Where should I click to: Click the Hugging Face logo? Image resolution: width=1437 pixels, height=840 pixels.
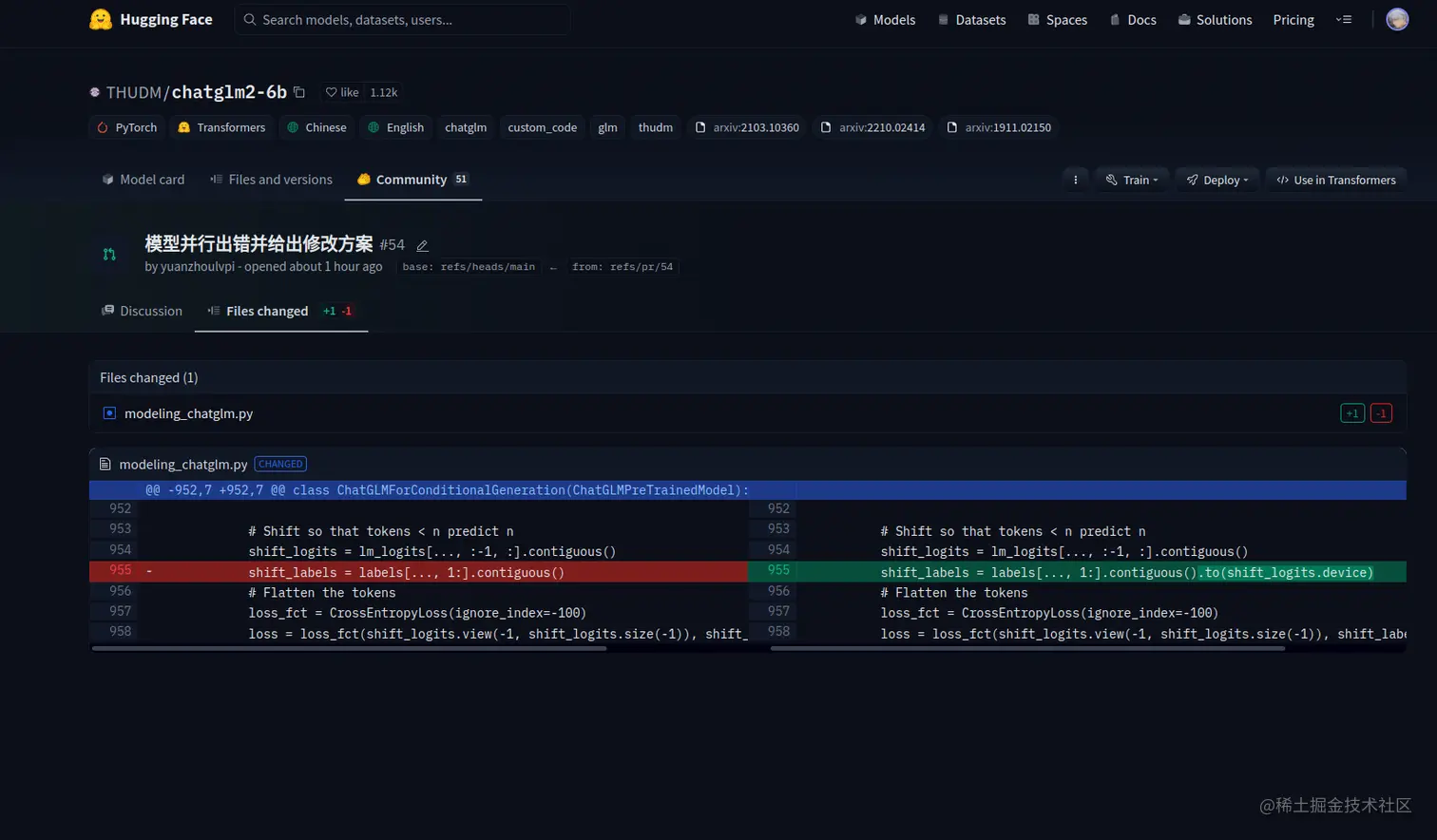pyautogui.click(x=150, y=19)
